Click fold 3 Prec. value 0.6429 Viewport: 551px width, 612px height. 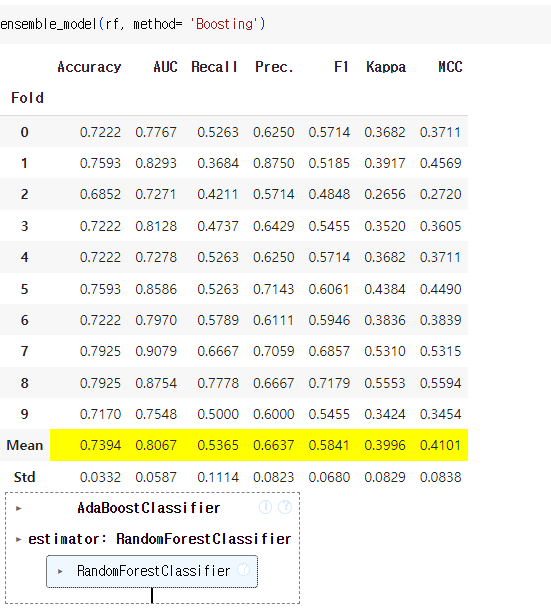click(274, 226)
